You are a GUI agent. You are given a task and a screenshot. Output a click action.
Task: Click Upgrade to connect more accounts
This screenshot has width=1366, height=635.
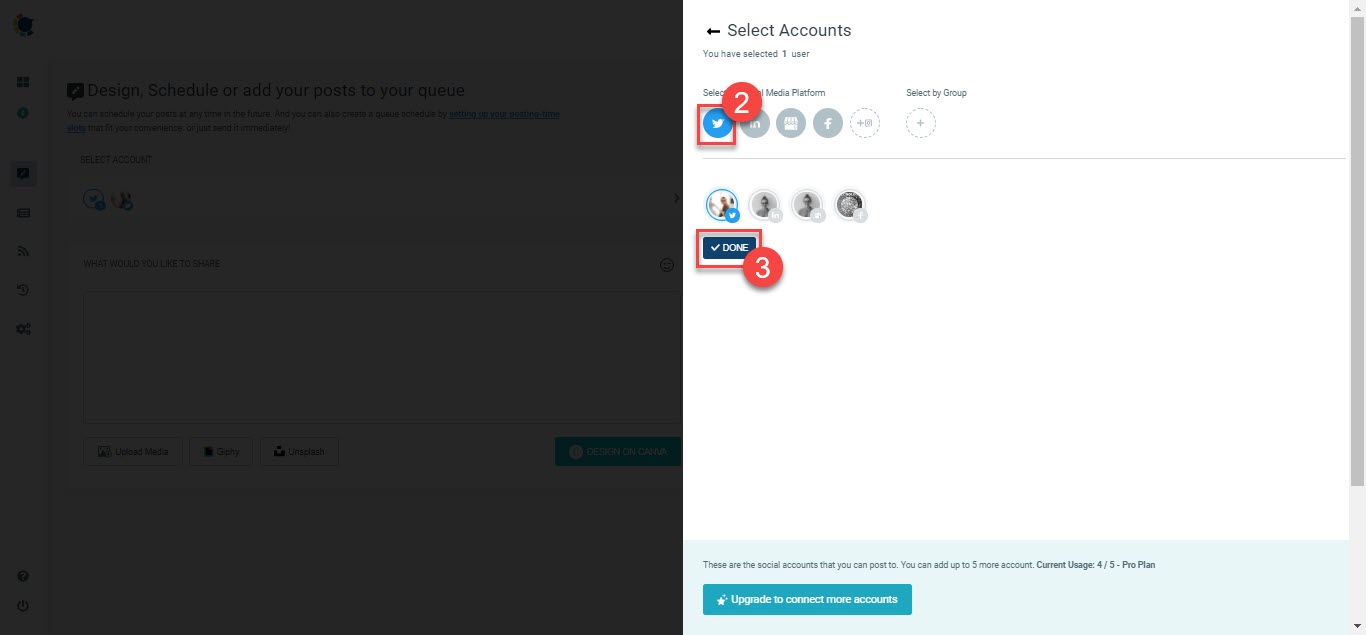[x=807, y=599]
